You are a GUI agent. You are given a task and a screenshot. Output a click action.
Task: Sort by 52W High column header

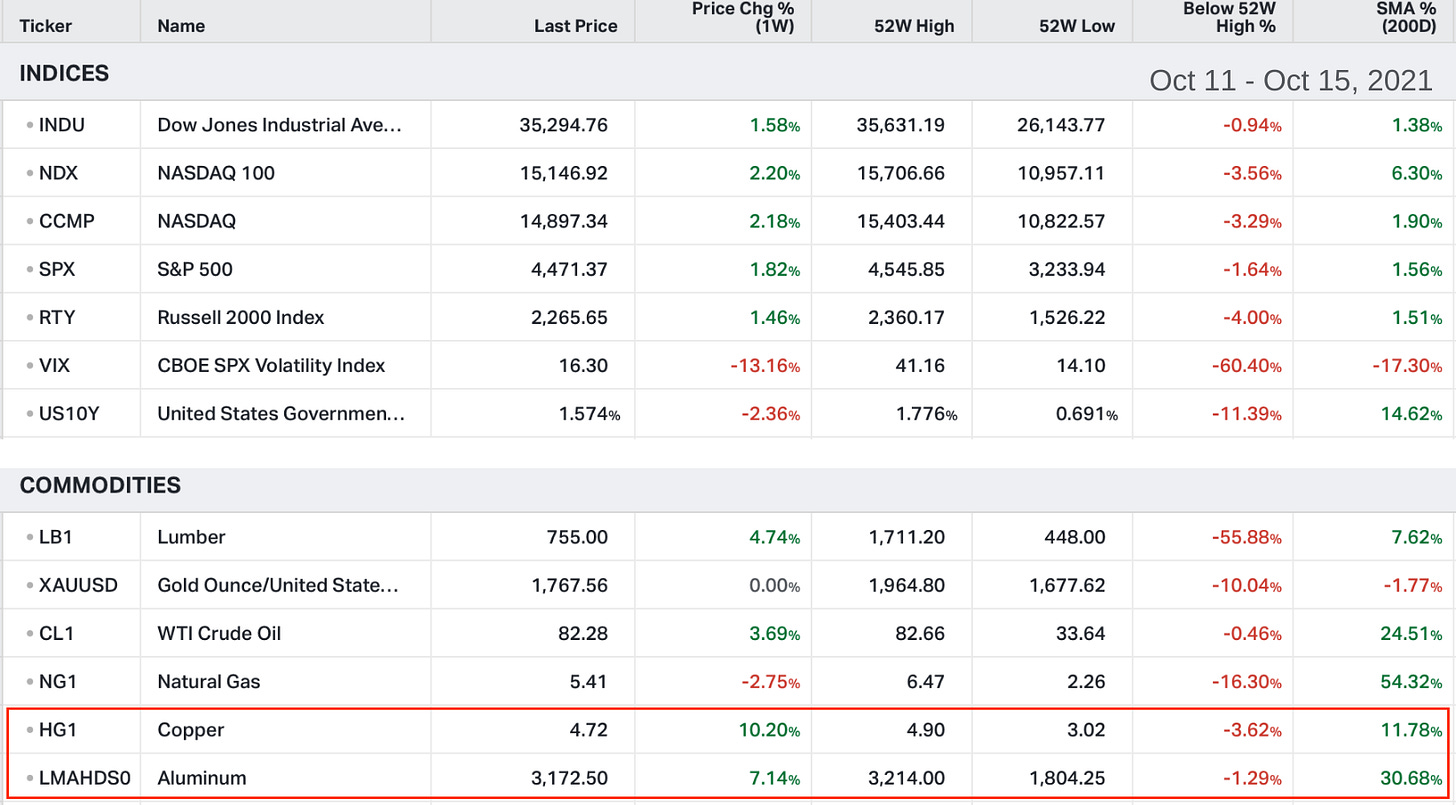point(914,27)
